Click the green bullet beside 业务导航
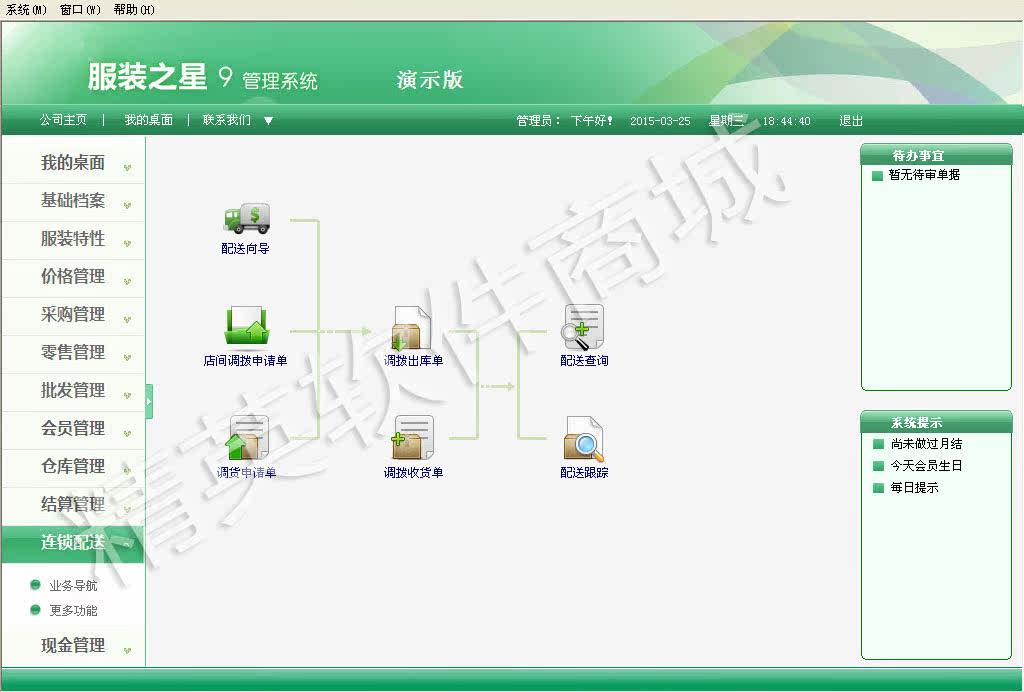 pos(35,585)
